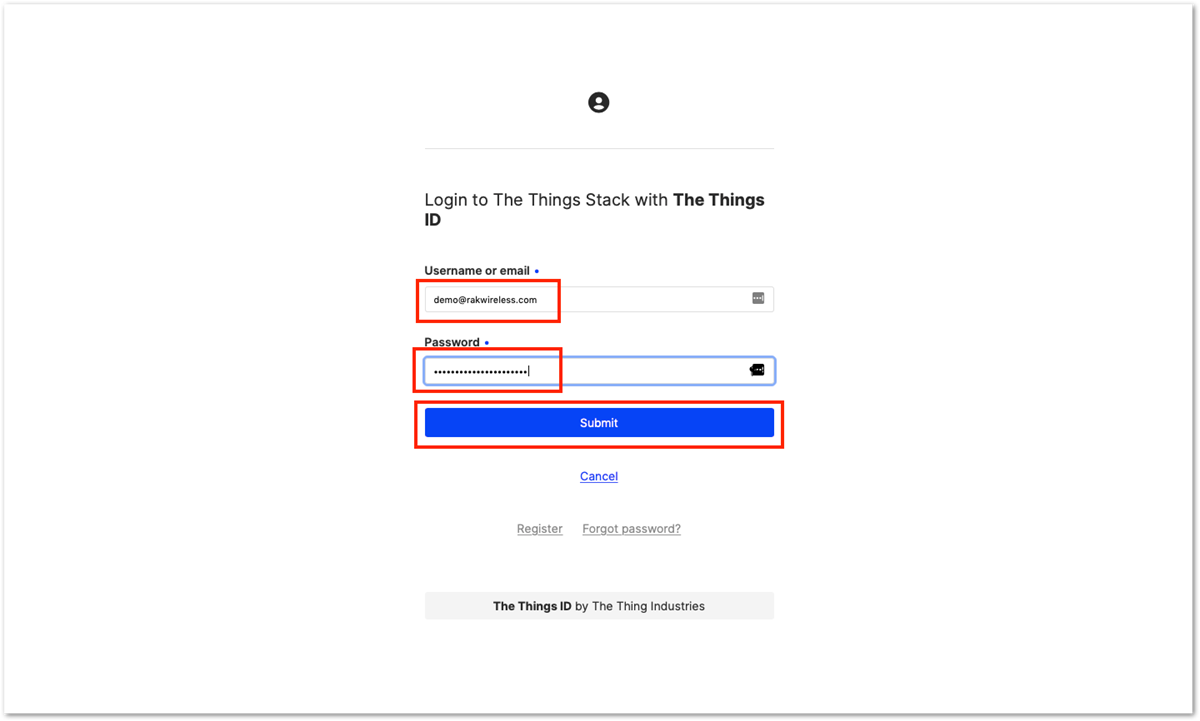The width and height of the screenshot is (1200, 721).
Task: Open password manager icon in password field
Action: coord(757,370)
